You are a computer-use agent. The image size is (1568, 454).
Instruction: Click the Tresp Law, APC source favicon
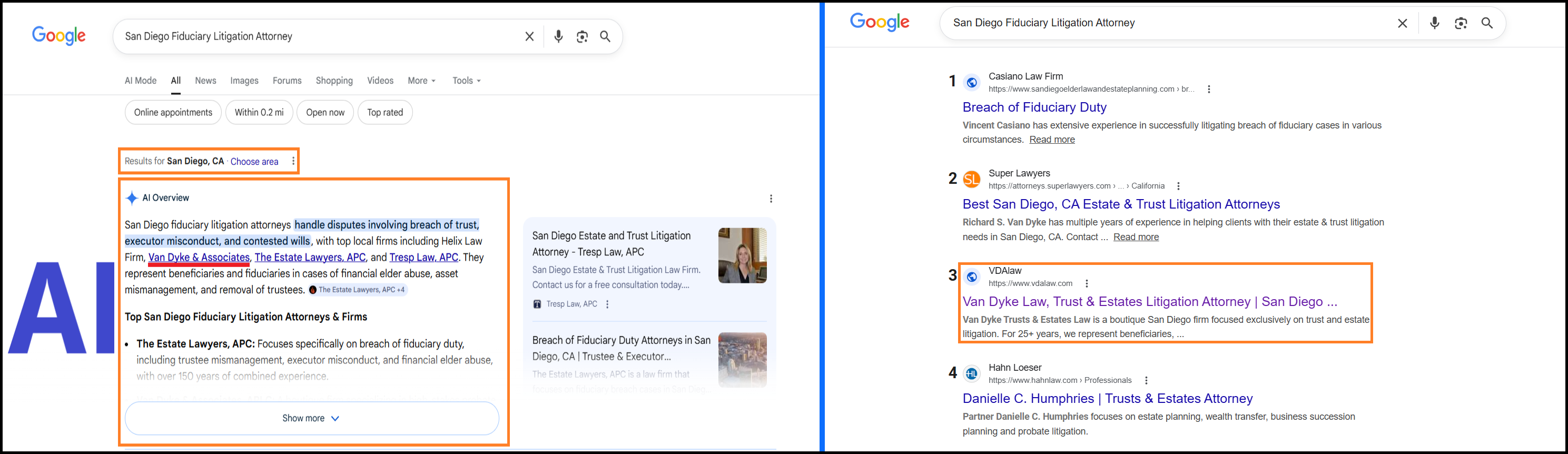pos(537,304)
